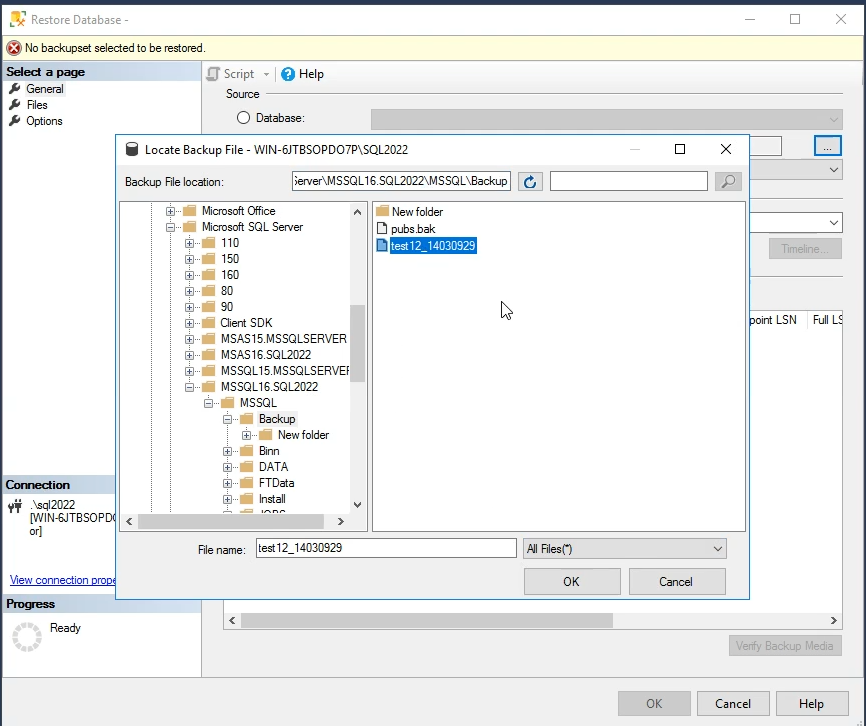Image resolution: width=866 pixels, height=726 pixels.
Task: Click the Microsoft Office folder icon
Action: (189, 211)
